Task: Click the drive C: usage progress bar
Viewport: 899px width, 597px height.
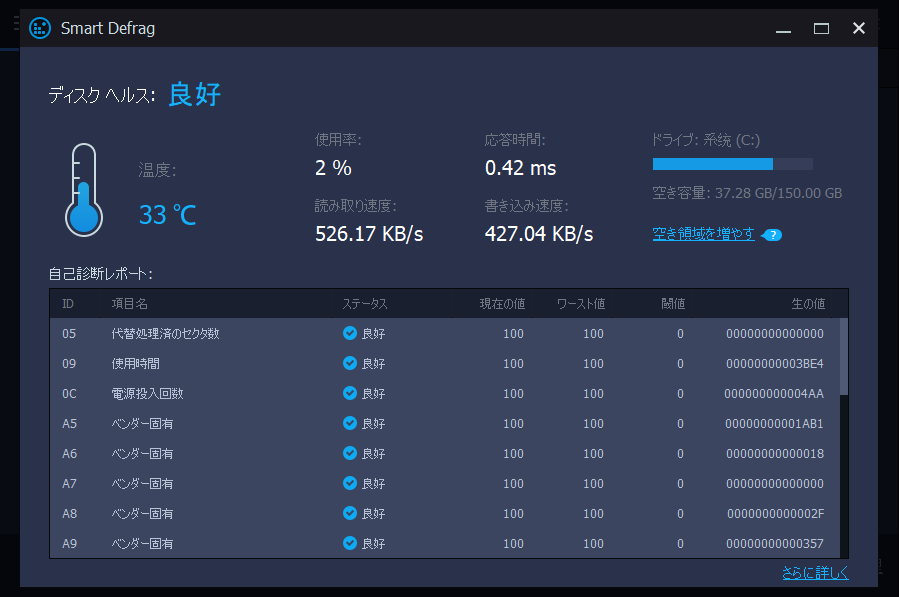Action: point(732,164)
